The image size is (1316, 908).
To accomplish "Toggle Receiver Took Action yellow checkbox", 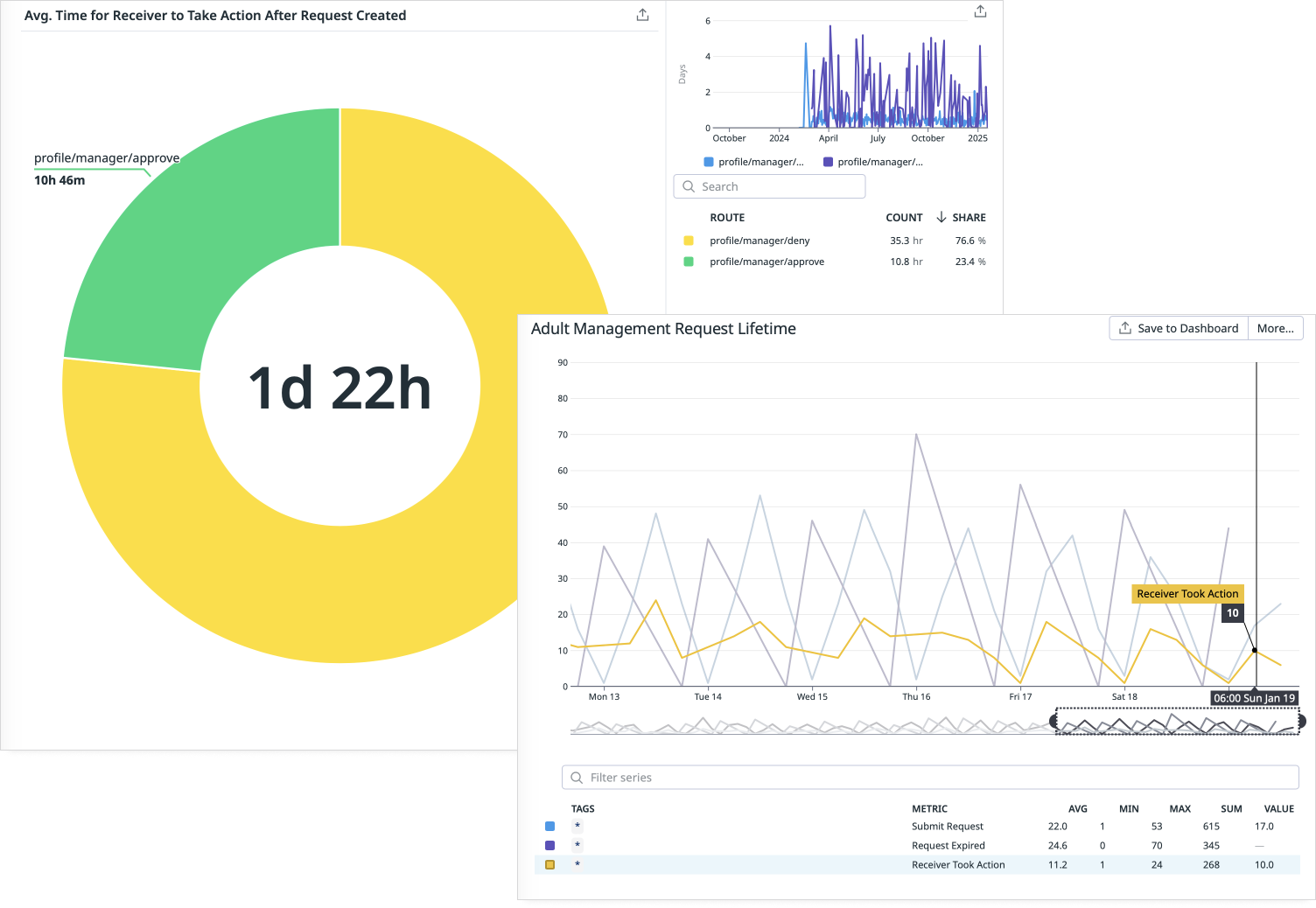I will [x=549, y=865].
